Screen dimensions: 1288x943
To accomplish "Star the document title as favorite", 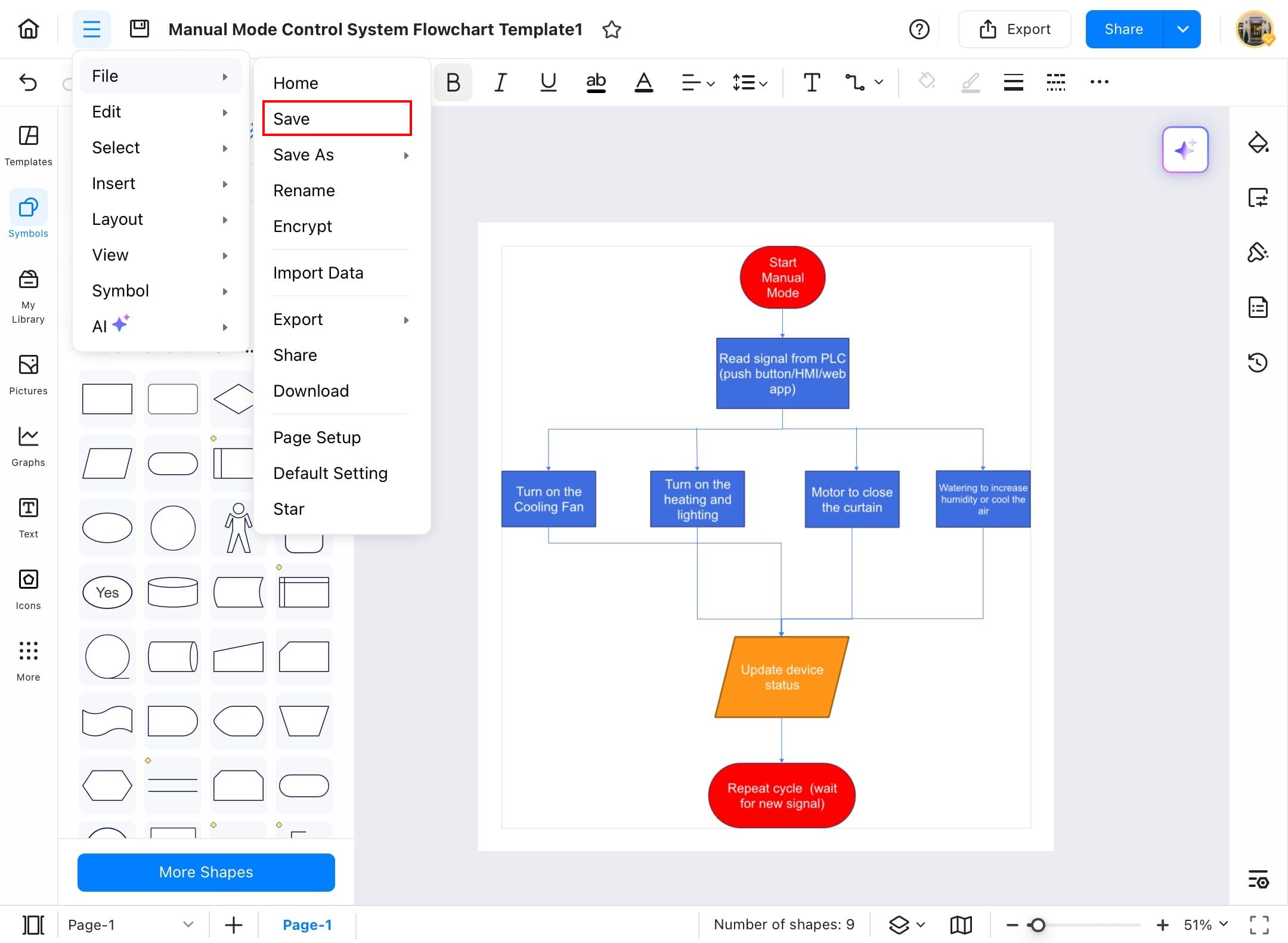I will tap(611, 29).
